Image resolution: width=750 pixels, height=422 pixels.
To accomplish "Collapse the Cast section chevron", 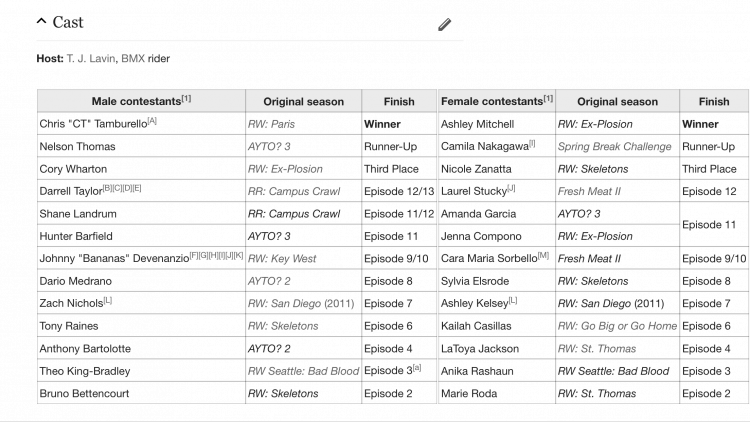I will tap(42, 22).
